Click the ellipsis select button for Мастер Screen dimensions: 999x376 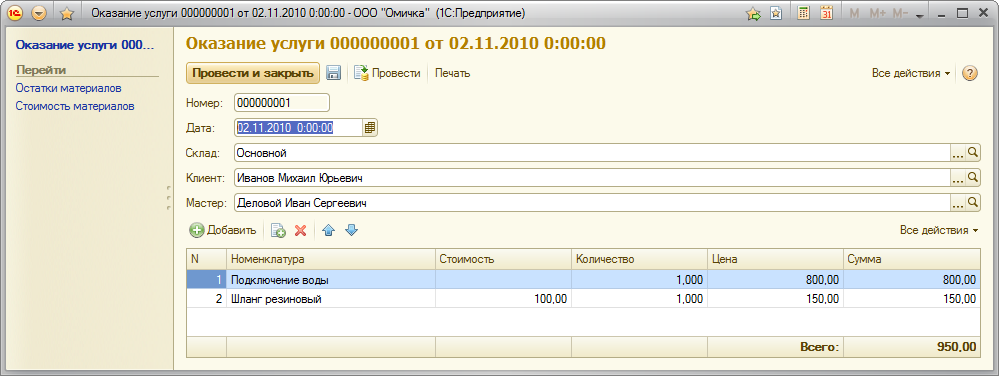point(958,203)
